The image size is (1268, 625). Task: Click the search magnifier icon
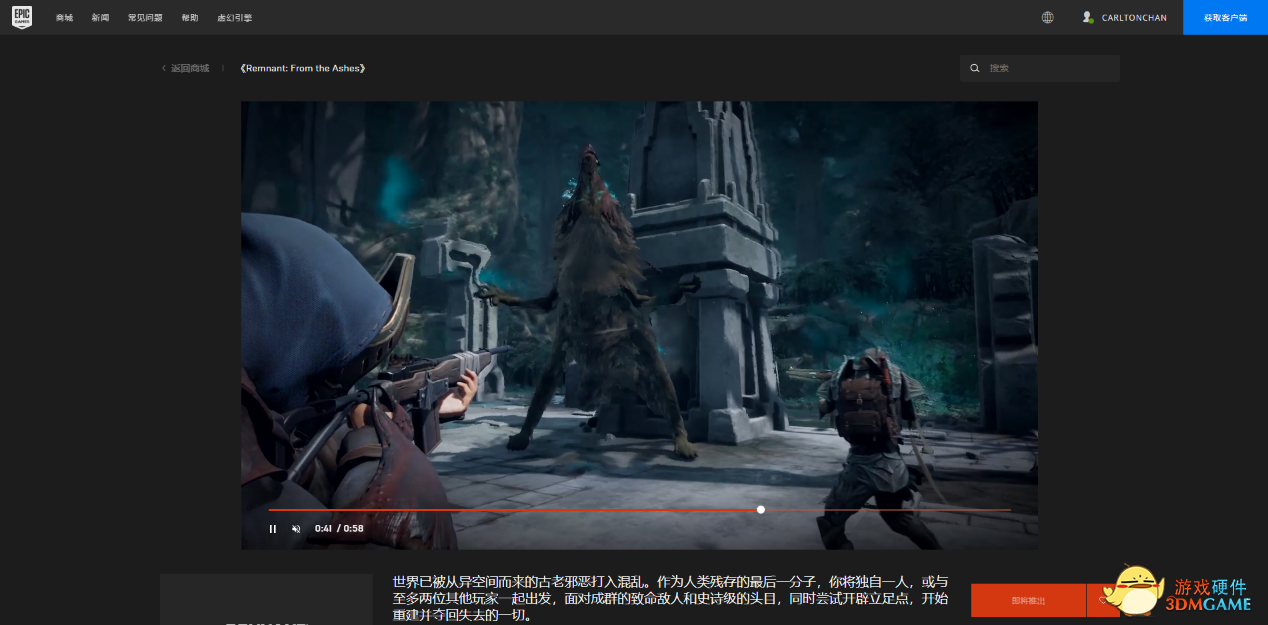pyautogui.click(x=975, y=68)
